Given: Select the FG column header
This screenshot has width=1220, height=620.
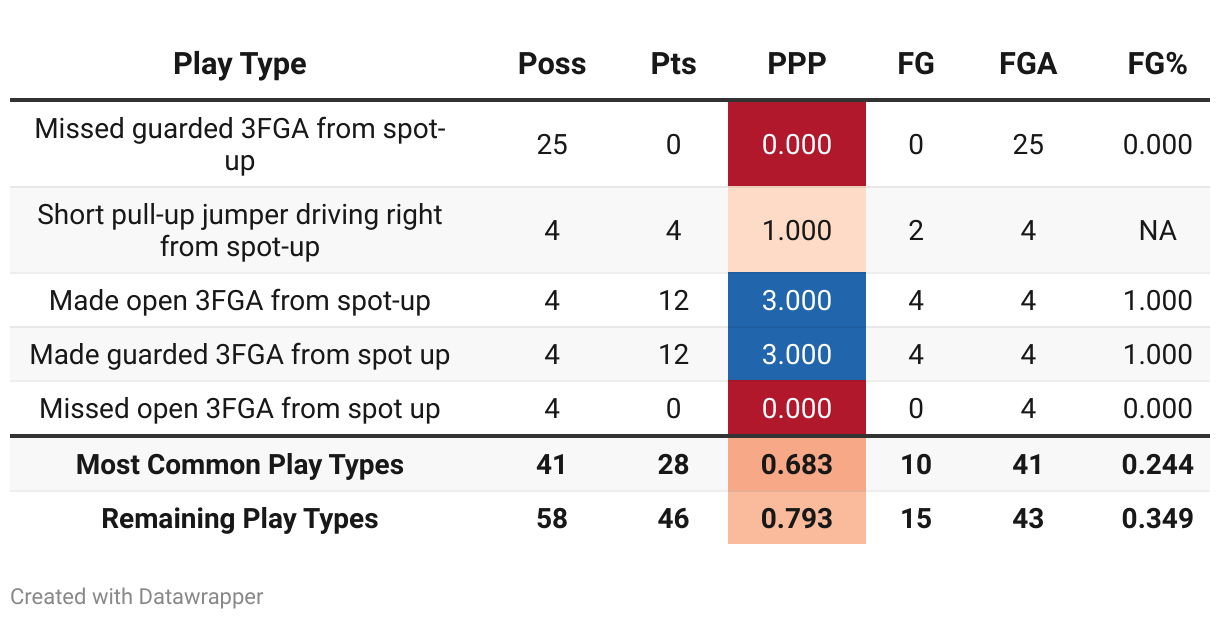Looking at the screenshot, I should tap(916, 64).
